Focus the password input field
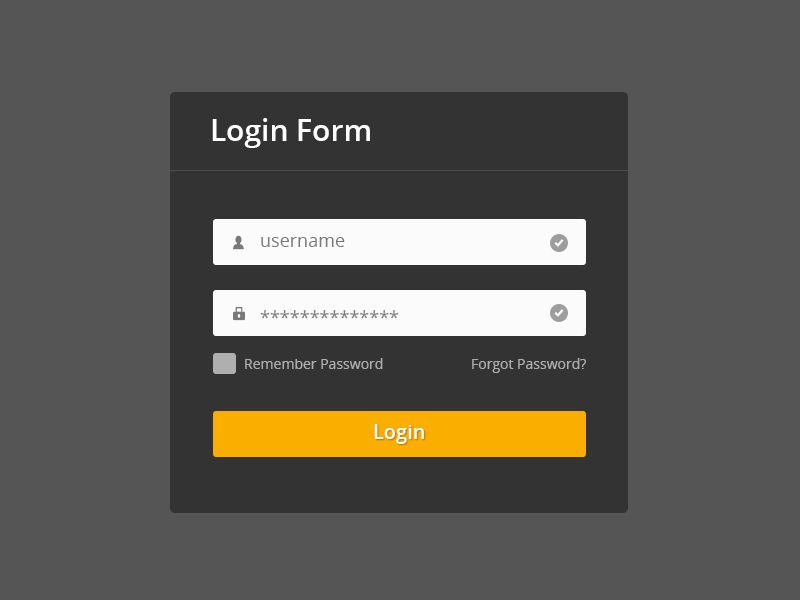The width and height of the screenshot is (800, 600). 399,313
